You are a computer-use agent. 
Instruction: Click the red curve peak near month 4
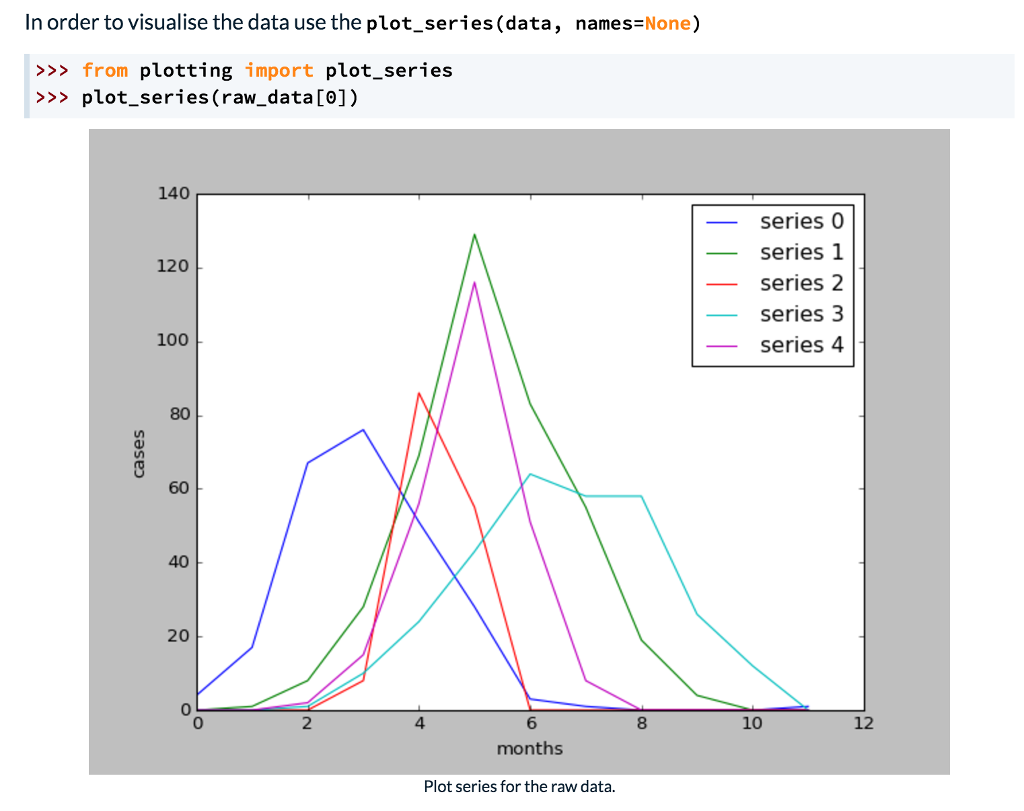tap(420, 393)
